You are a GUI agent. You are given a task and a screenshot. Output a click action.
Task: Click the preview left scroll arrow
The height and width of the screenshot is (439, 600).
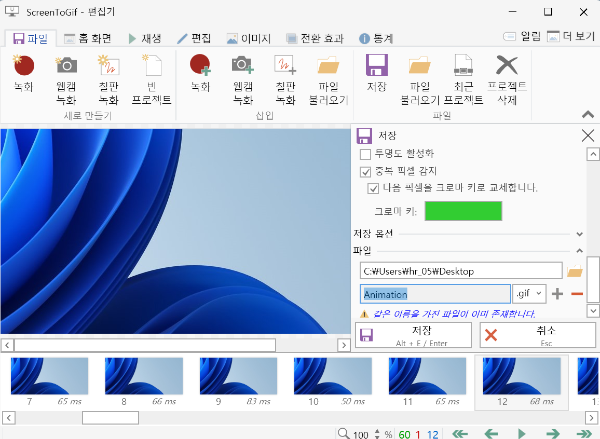7,345
